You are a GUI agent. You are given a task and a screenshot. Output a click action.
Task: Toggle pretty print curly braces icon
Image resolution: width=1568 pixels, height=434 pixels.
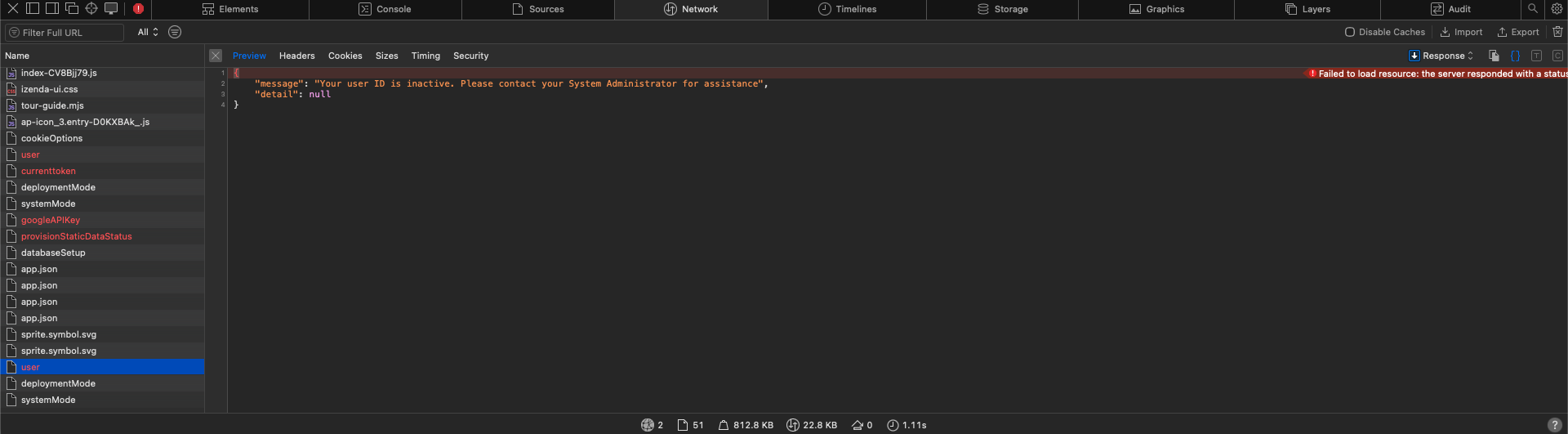(1515, 56)
